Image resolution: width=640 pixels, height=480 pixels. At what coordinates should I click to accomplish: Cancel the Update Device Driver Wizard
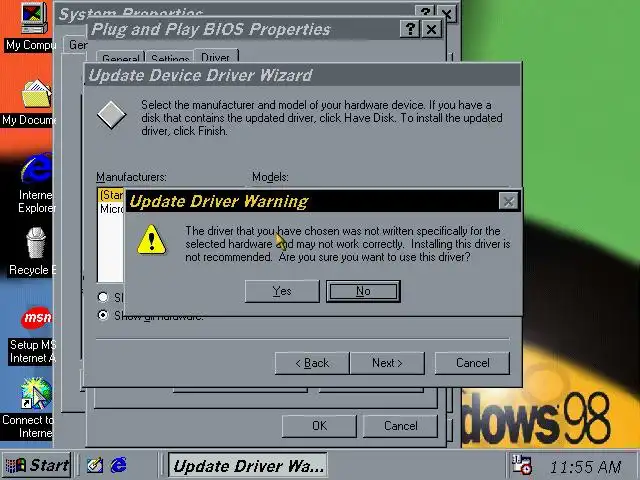472,363
